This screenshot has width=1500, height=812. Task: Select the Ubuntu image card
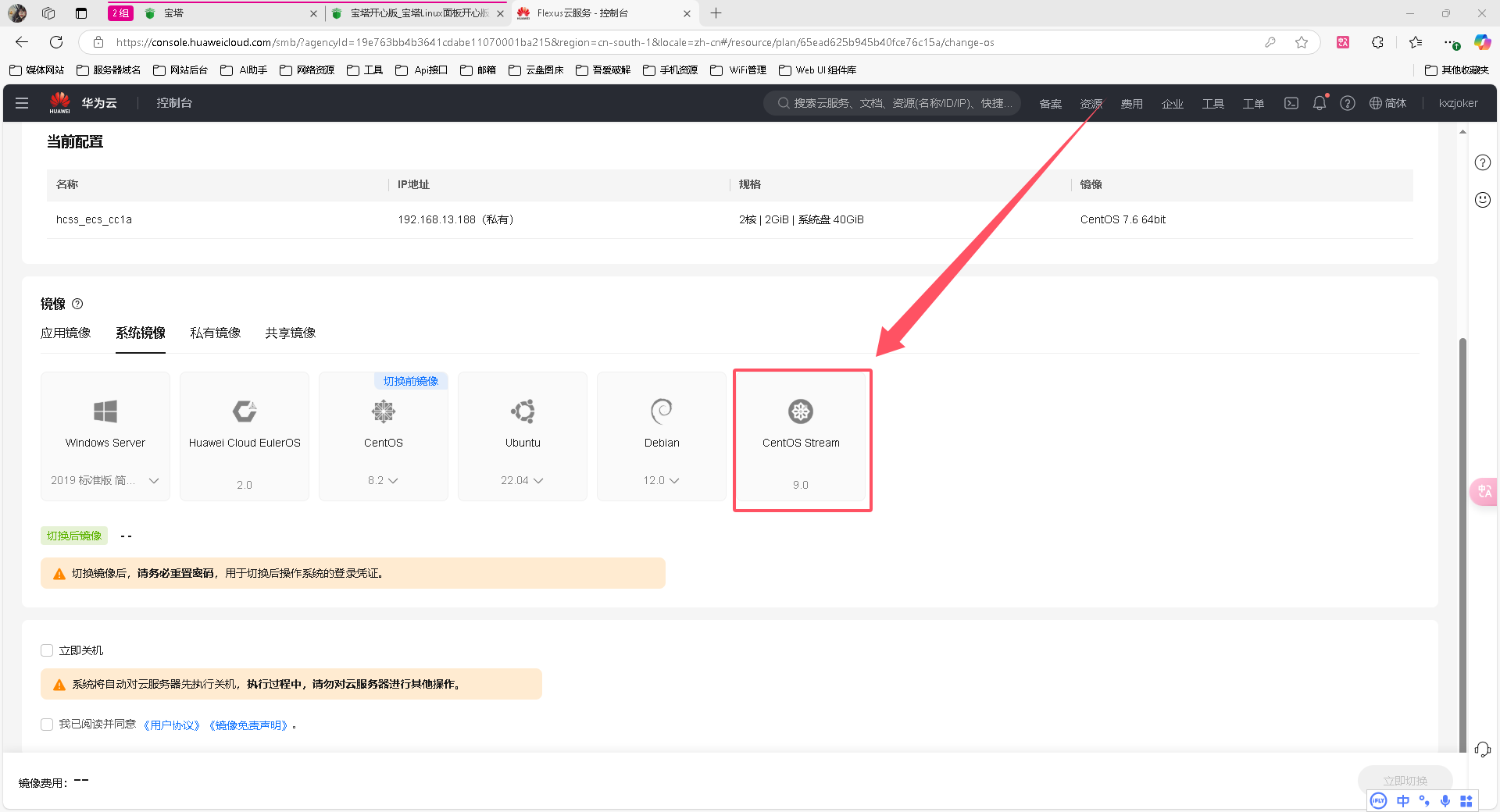523,436
